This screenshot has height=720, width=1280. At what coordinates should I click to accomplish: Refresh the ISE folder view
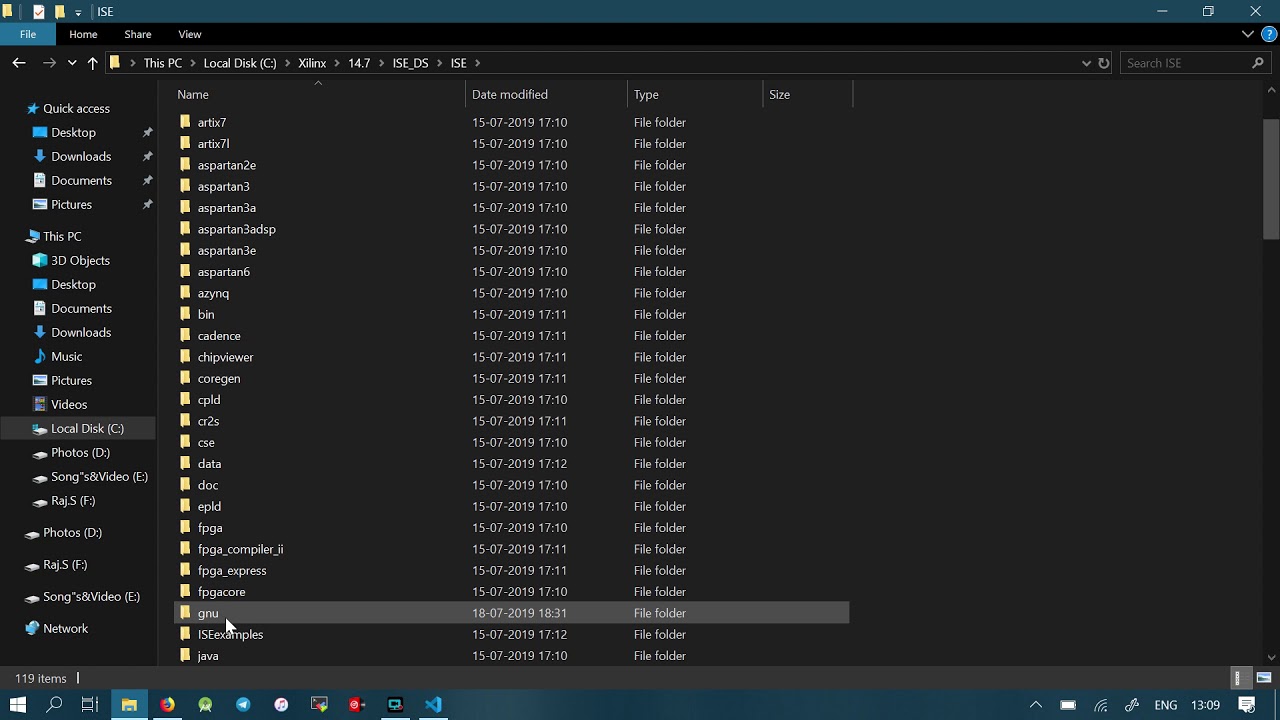tap(1104, 63)
